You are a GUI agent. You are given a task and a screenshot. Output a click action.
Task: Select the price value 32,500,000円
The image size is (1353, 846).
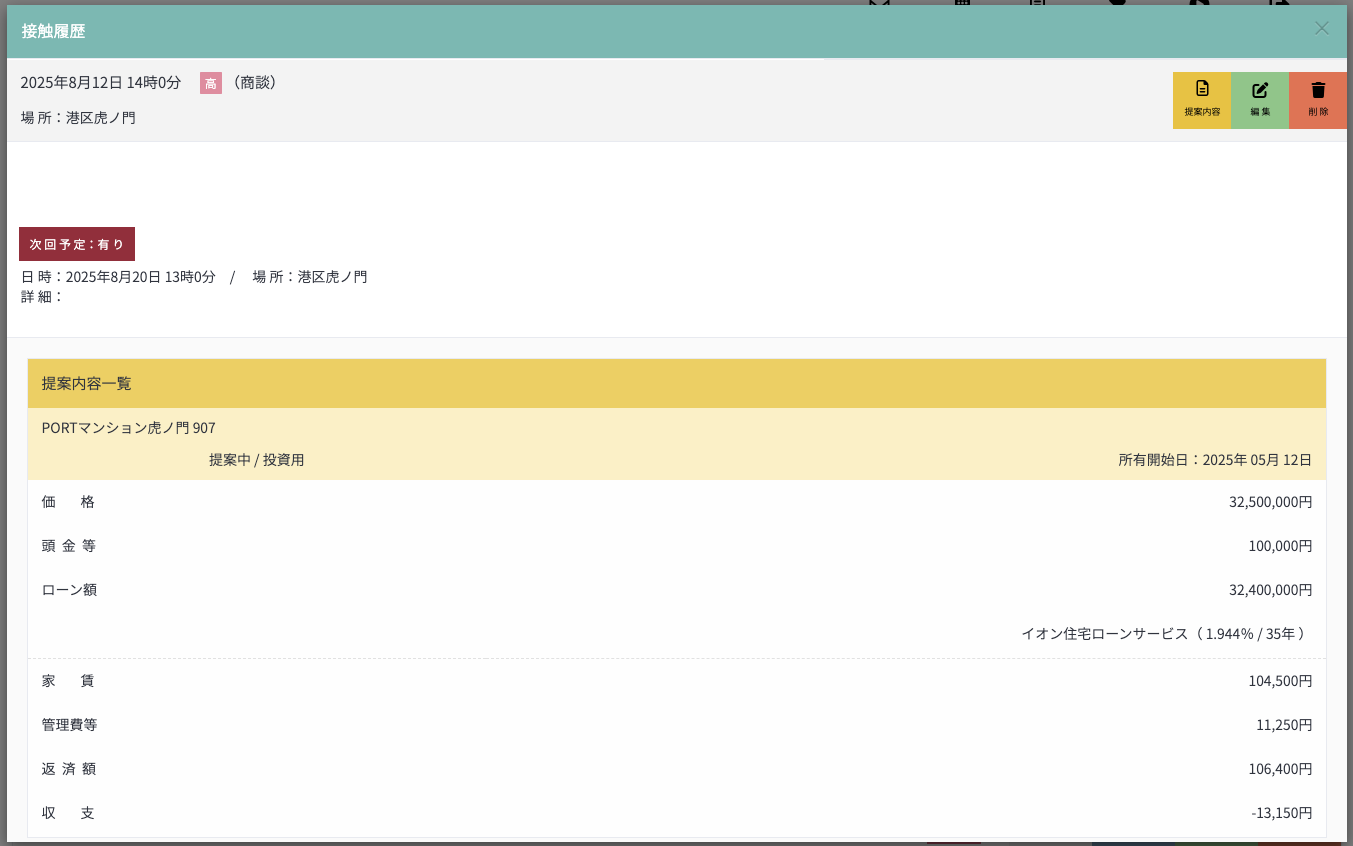click(1271, 502)
